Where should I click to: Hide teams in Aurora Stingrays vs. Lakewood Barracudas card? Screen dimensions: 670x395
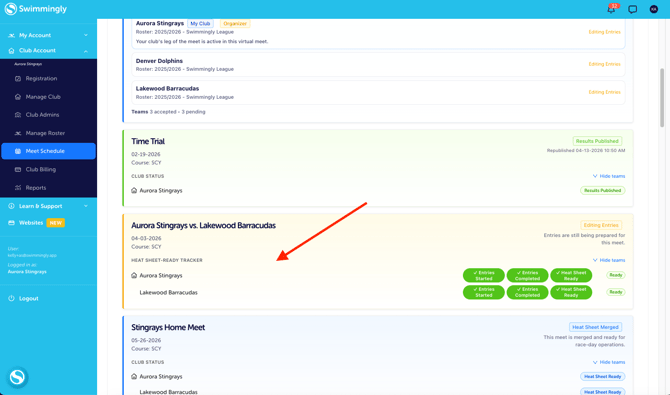[x=609, y=260]
